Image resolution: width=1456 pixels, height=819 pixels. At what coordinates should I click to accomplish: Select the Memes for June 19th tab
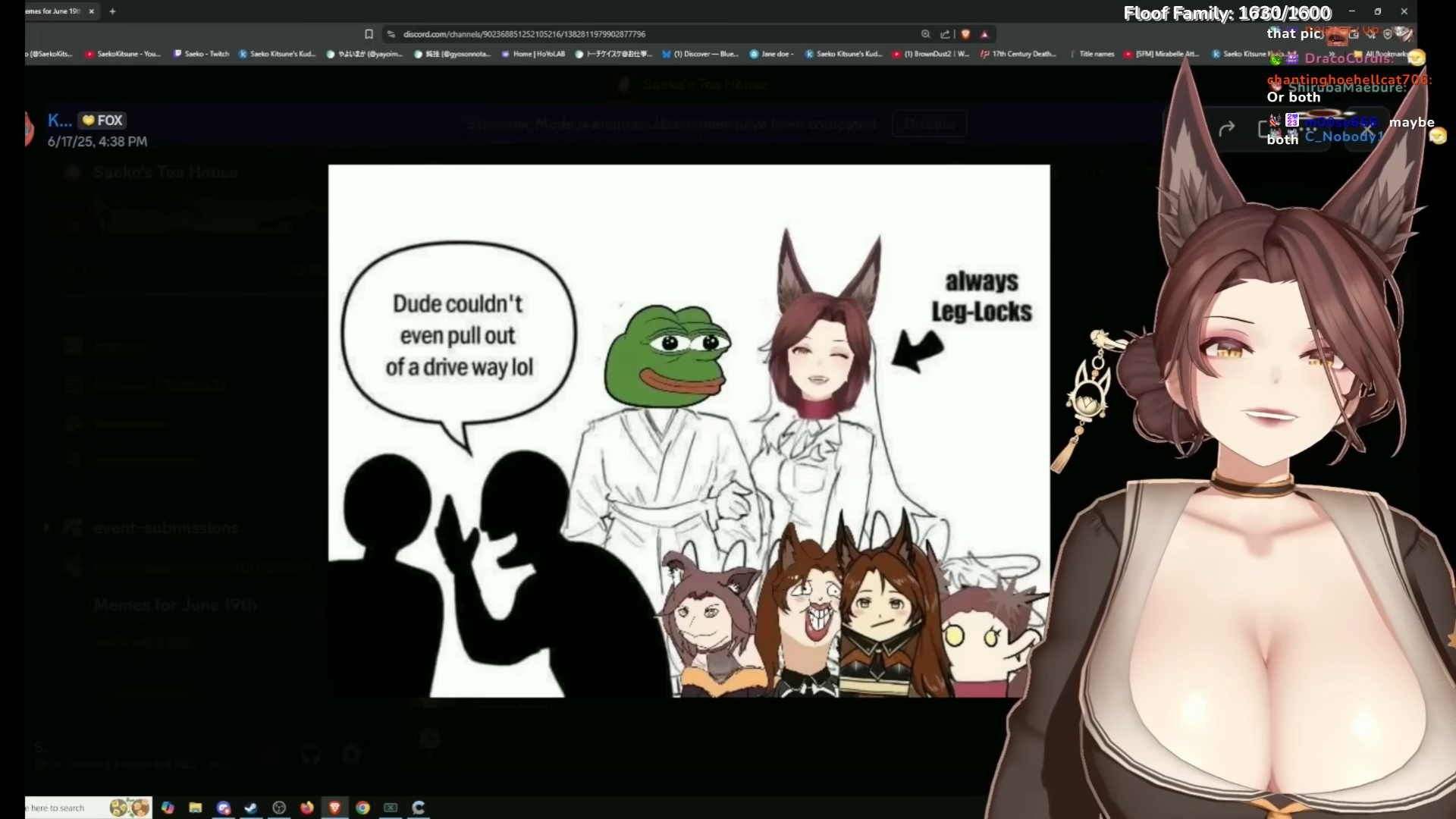tap(53, 11)
